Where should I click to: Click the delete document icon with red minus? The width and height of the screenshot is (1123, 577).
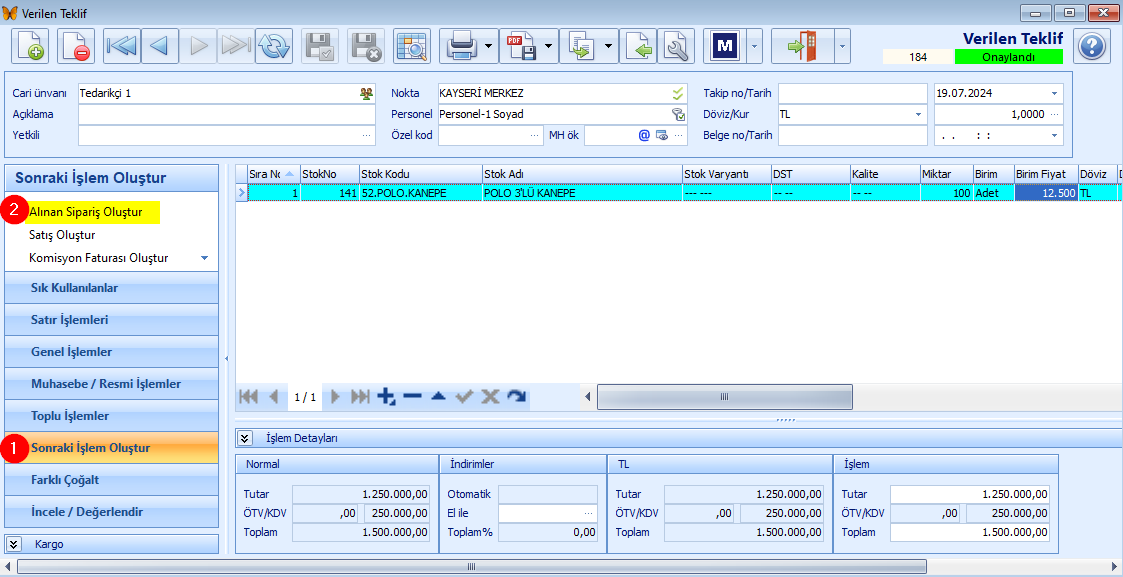point(76,46)
